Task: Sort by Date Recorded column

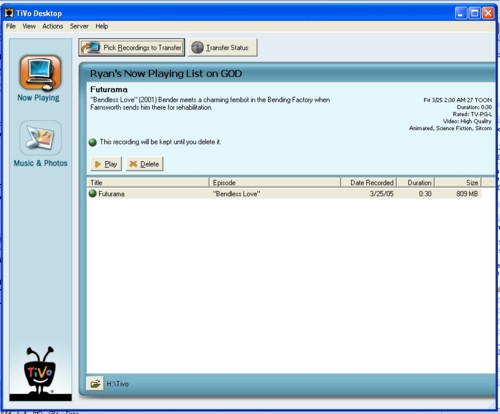Action: tap(368, 182)
